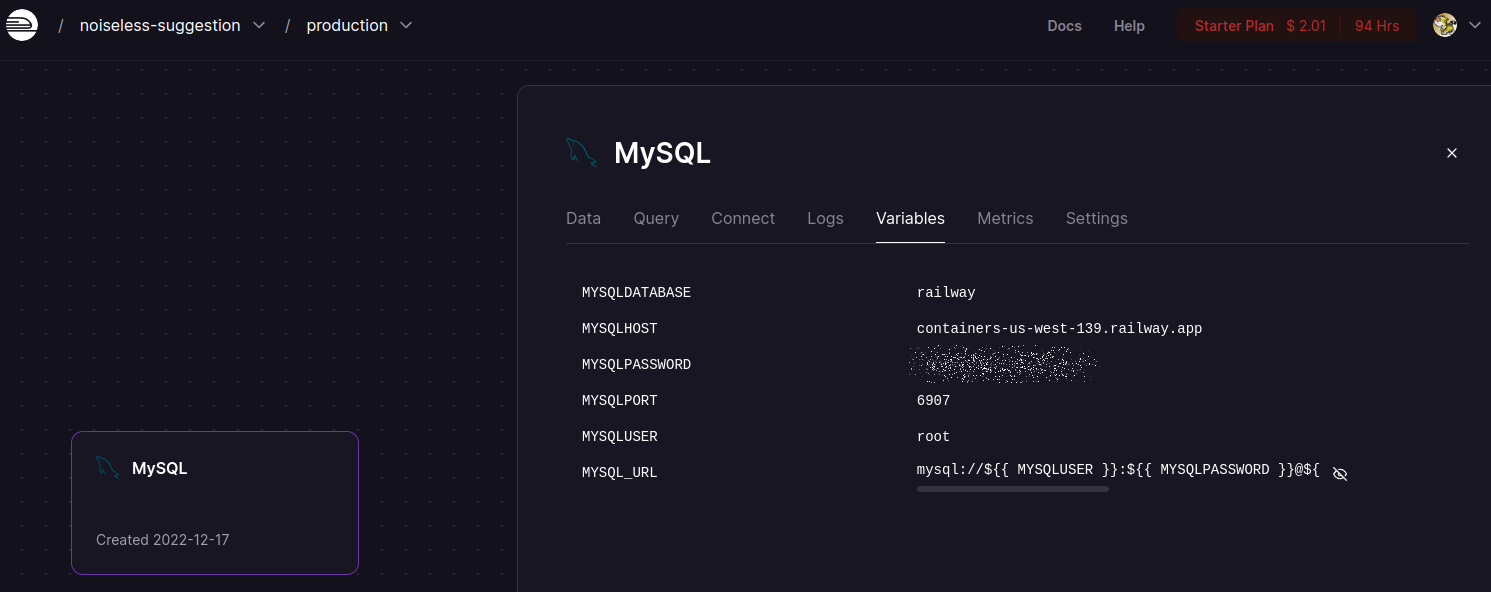Select the MySQL service card

(215, 503)
